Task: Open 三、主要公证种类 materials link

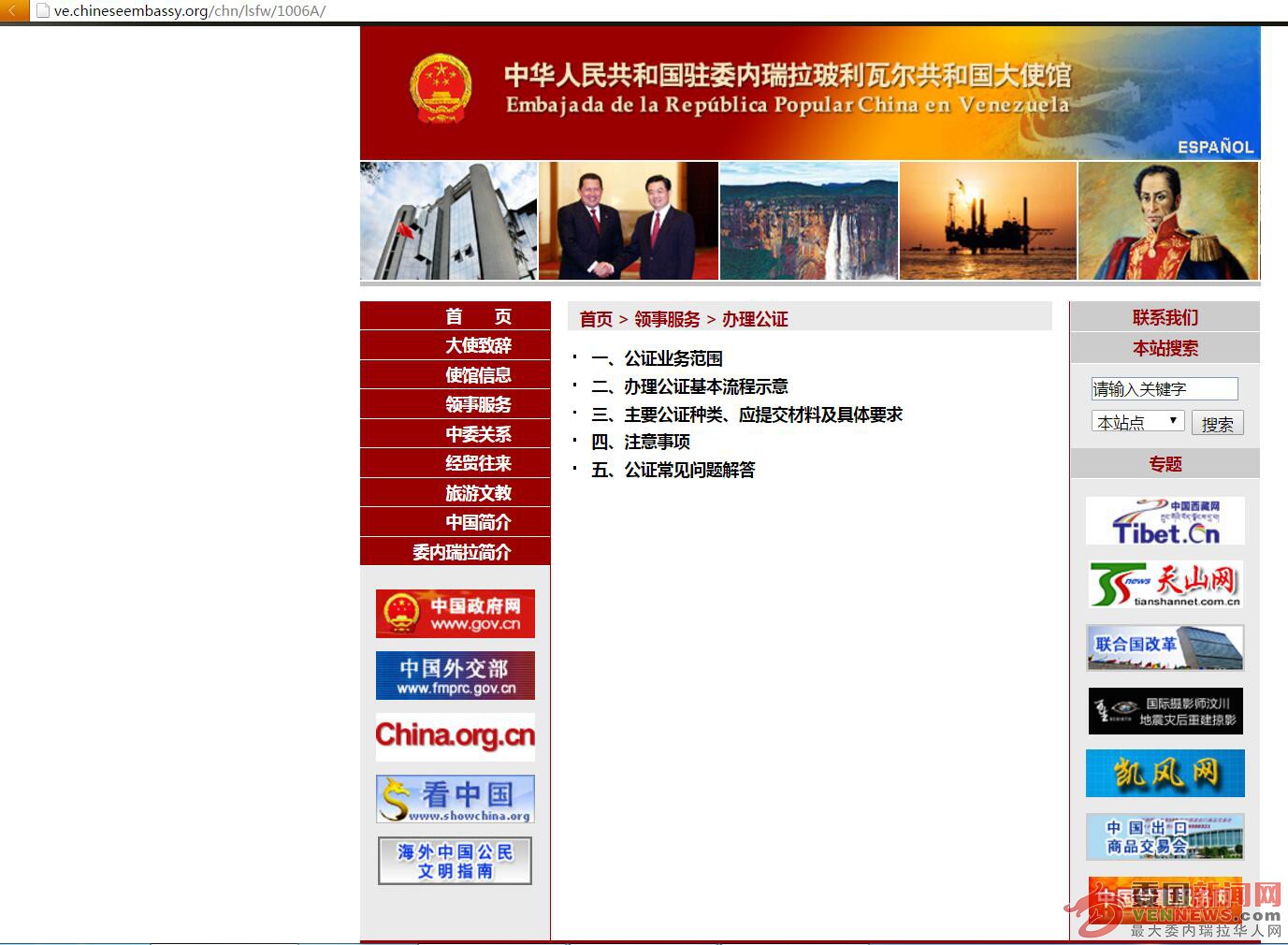Action: click(x=746, y=414)
